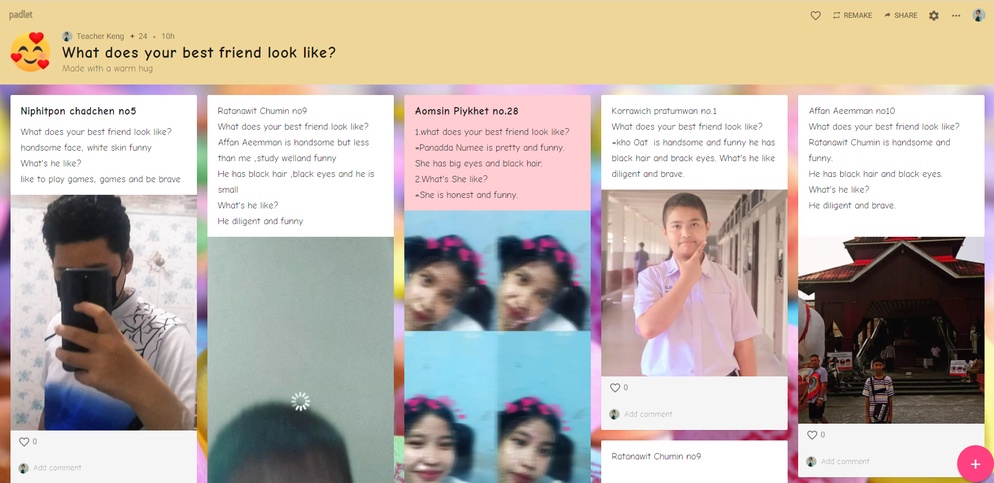Open the student photo in Korrawich's post

click(694, 283)
